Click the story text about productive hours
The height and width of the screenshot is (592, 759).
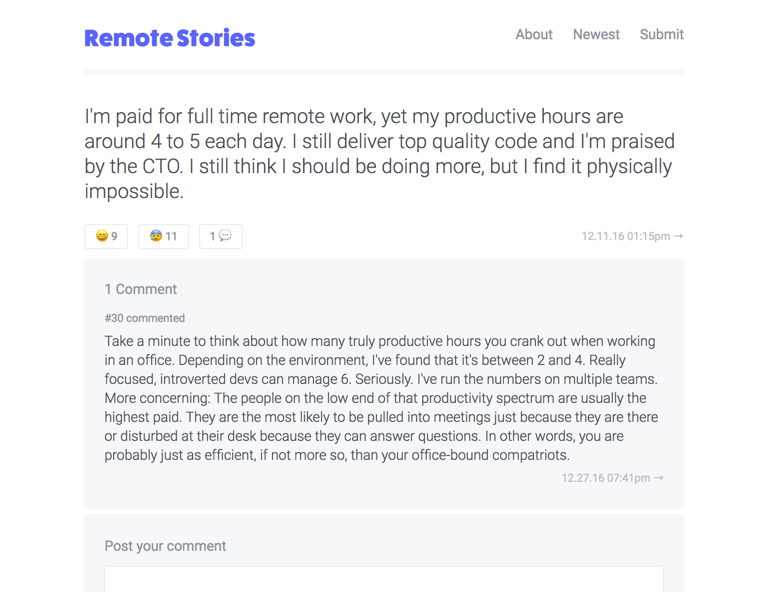pyautogui.click(x=379, y=154)
